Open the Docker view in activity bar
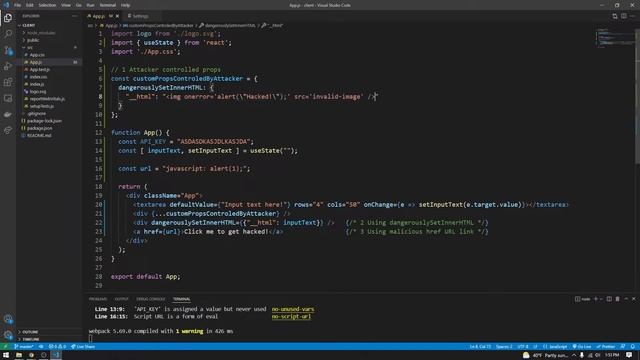640x360 pixels. 8,114
